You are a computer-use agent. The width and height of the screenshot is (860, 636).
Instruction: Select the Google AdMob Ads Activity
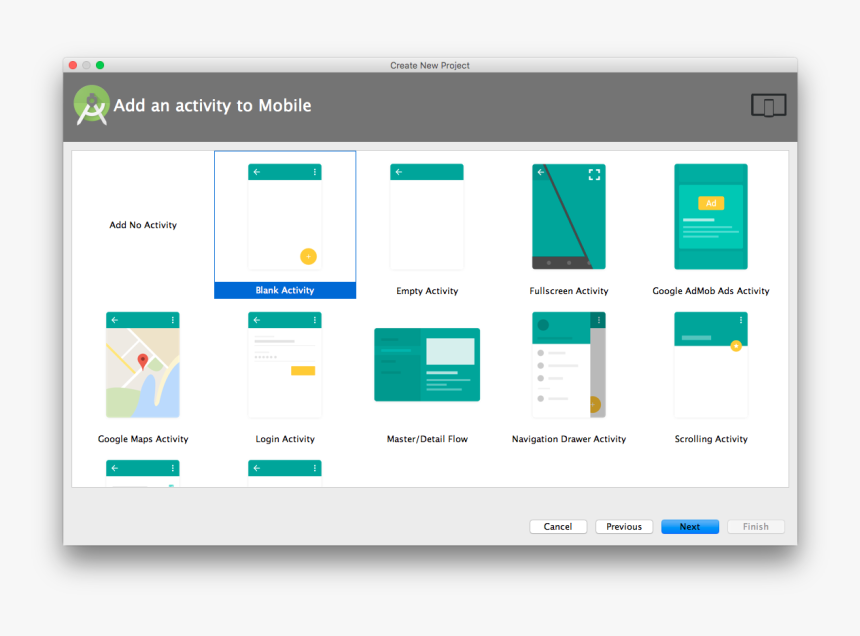coord(710,220)
